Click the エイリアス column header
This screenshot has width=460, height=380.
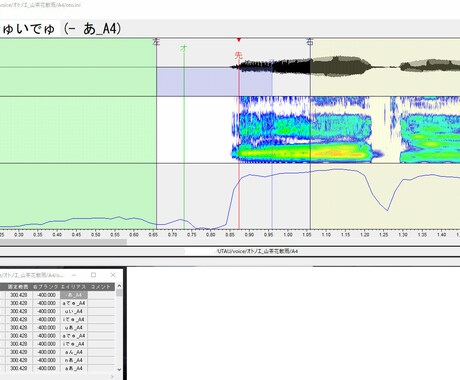point(74,287)
